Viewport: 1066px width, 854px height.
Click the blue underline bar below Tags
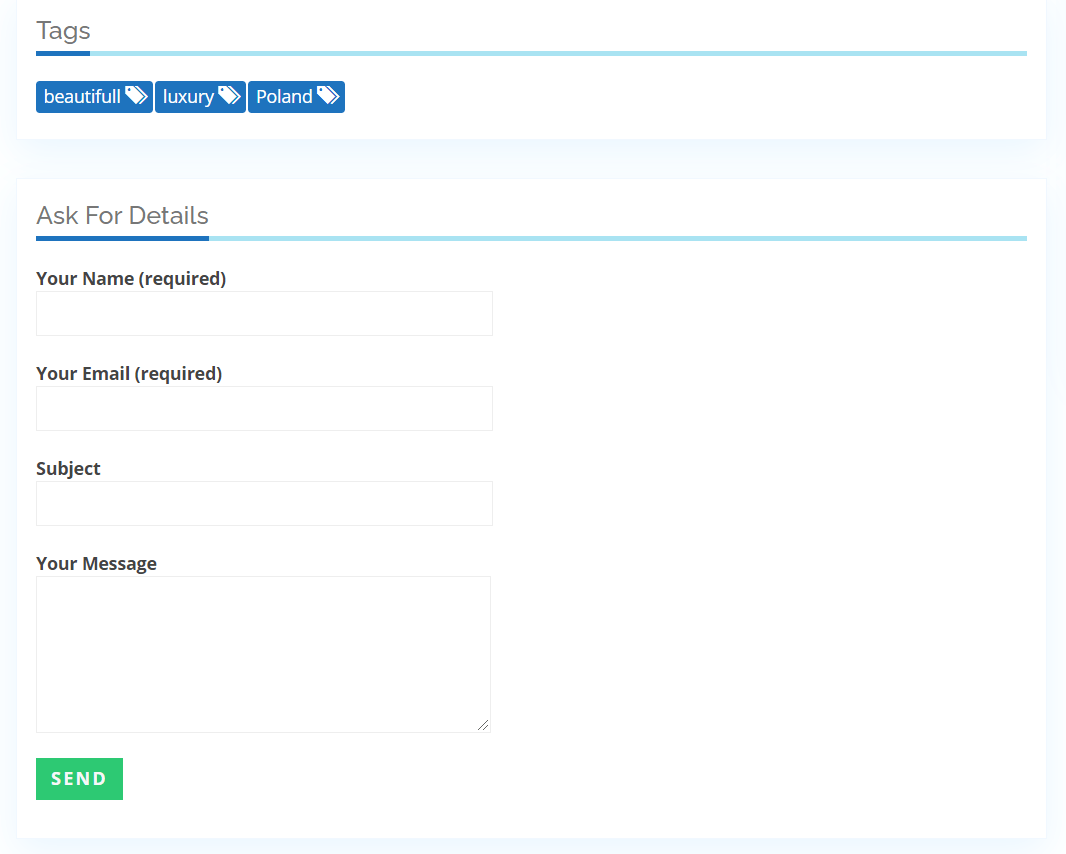(63, 54)
